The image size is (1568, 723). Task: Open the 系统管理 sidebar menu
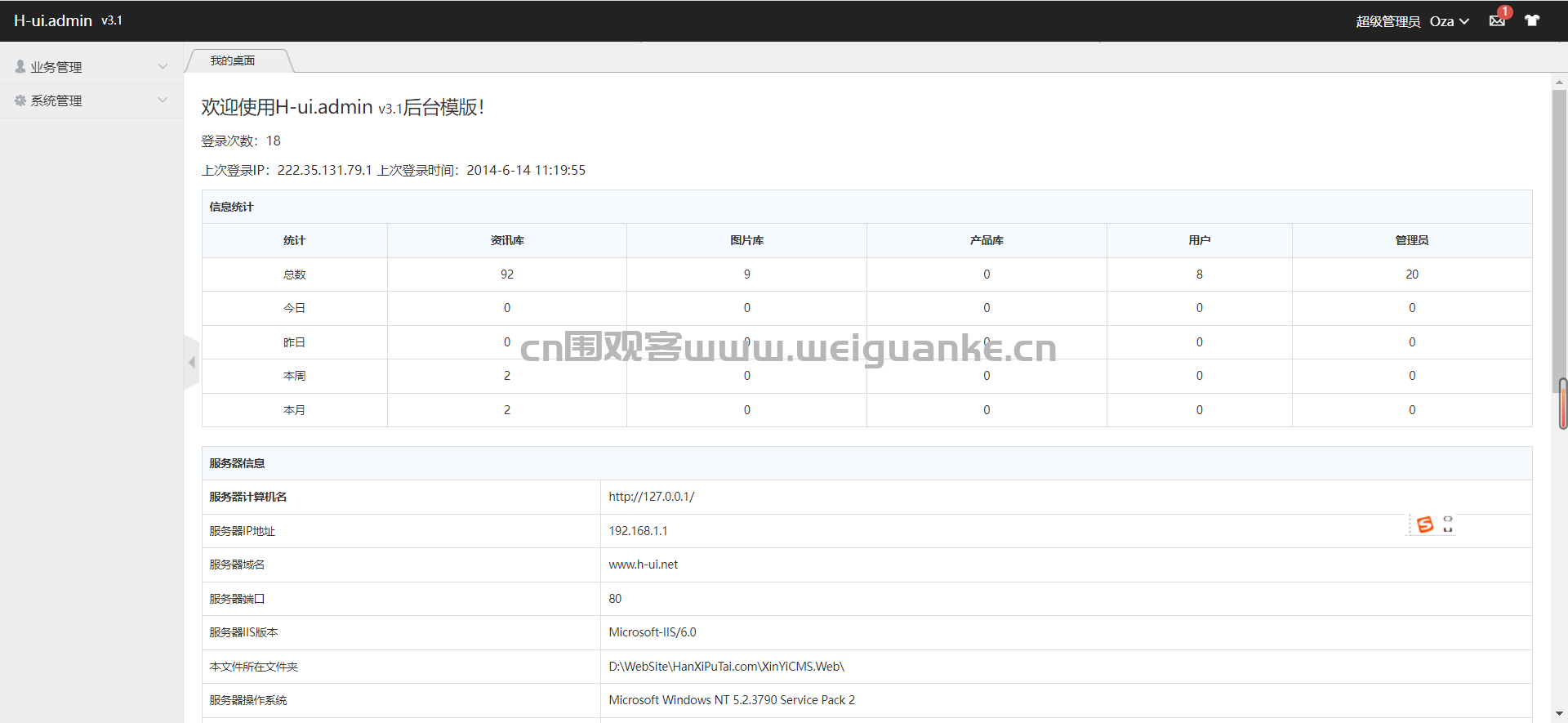pyautogui.click(x=91, y=100)
